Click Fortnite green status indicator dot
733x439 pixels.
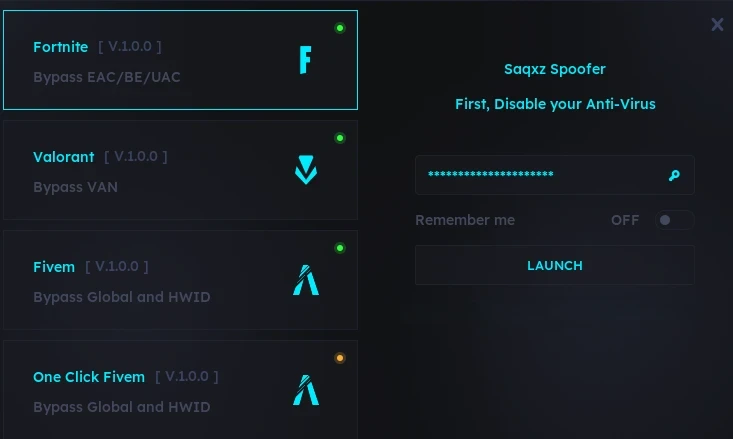click(340, 28)
